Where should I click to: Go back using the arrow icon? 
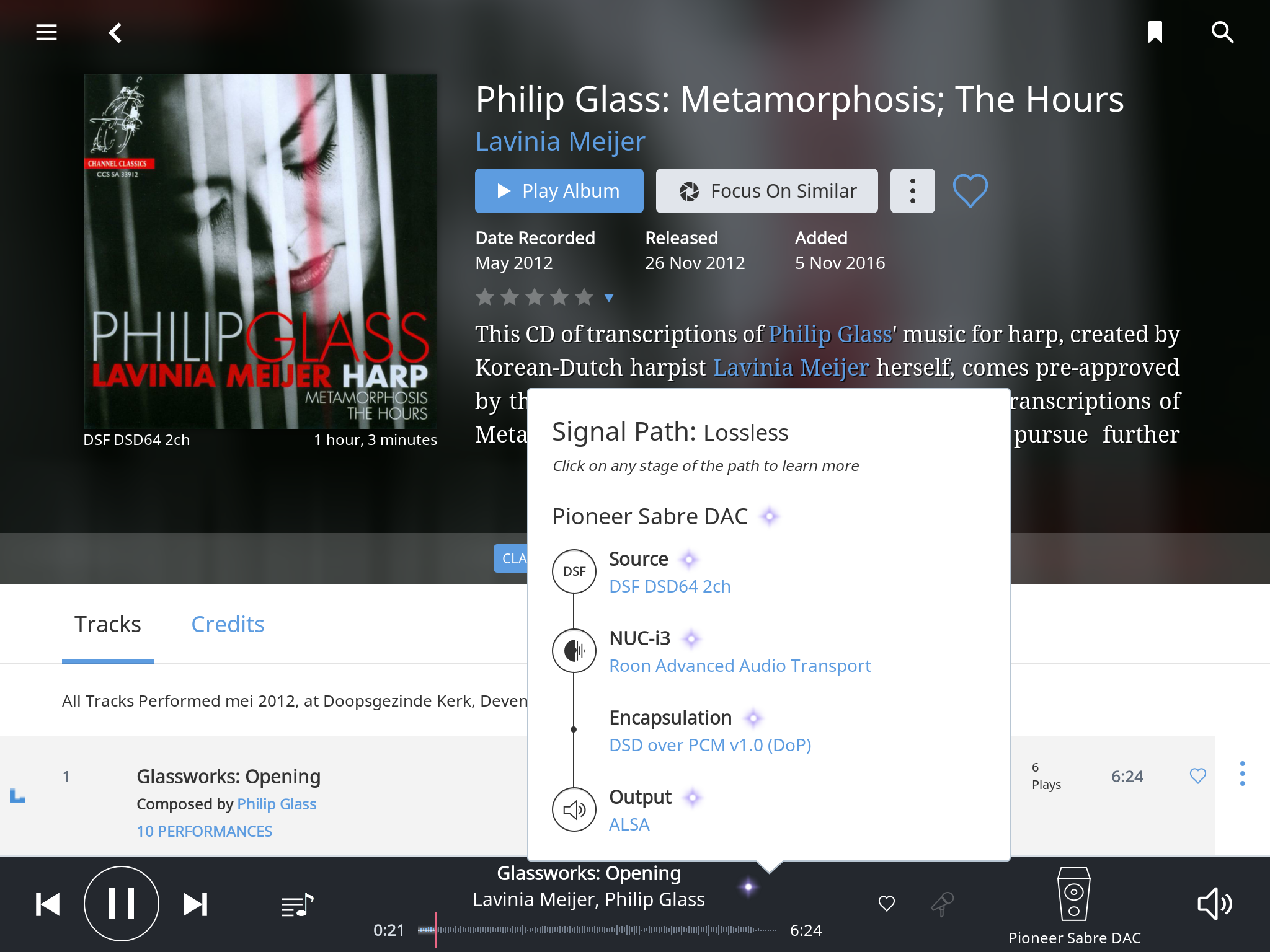pos(115,32)
